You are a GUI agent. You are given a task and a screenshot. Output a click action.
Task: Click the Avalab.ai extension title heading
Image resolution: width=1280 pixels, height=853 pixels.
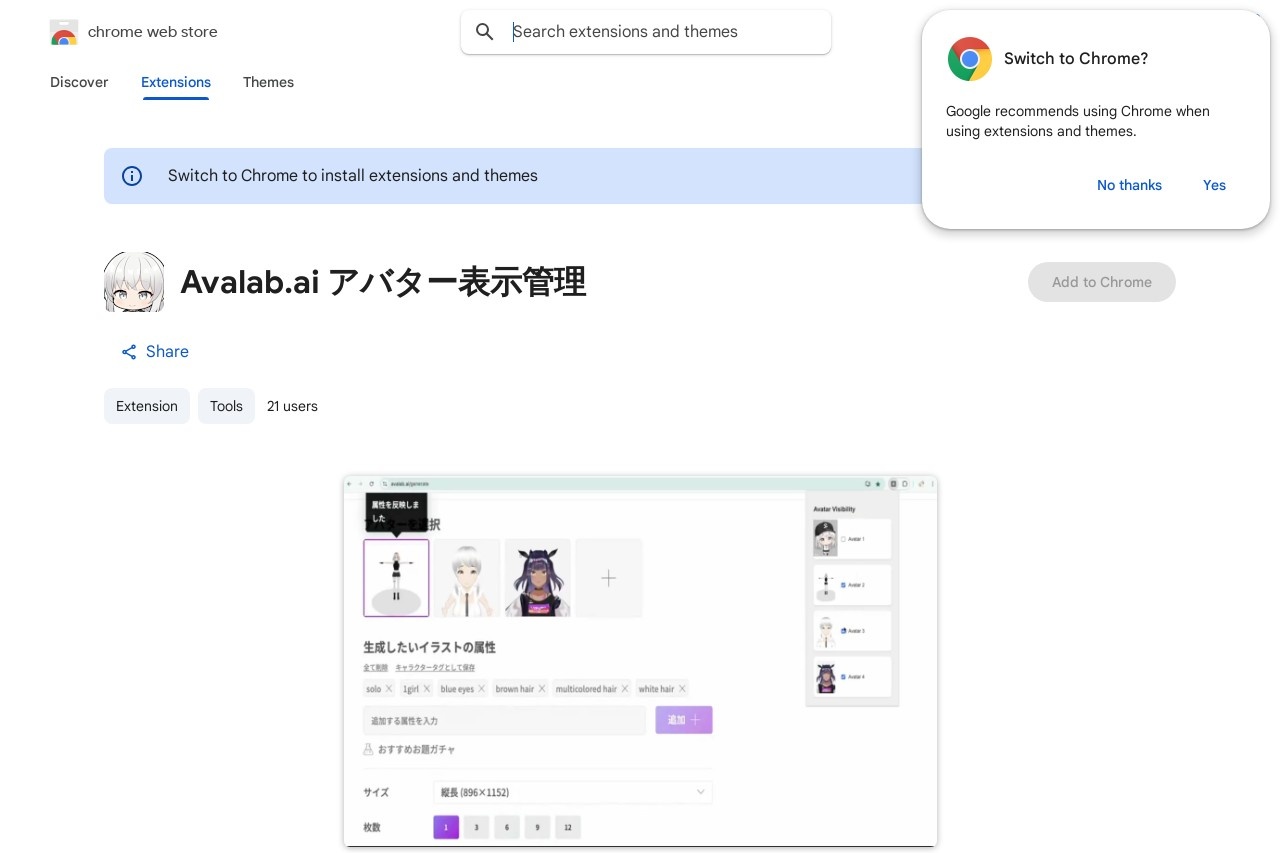(x=383, y=282)
